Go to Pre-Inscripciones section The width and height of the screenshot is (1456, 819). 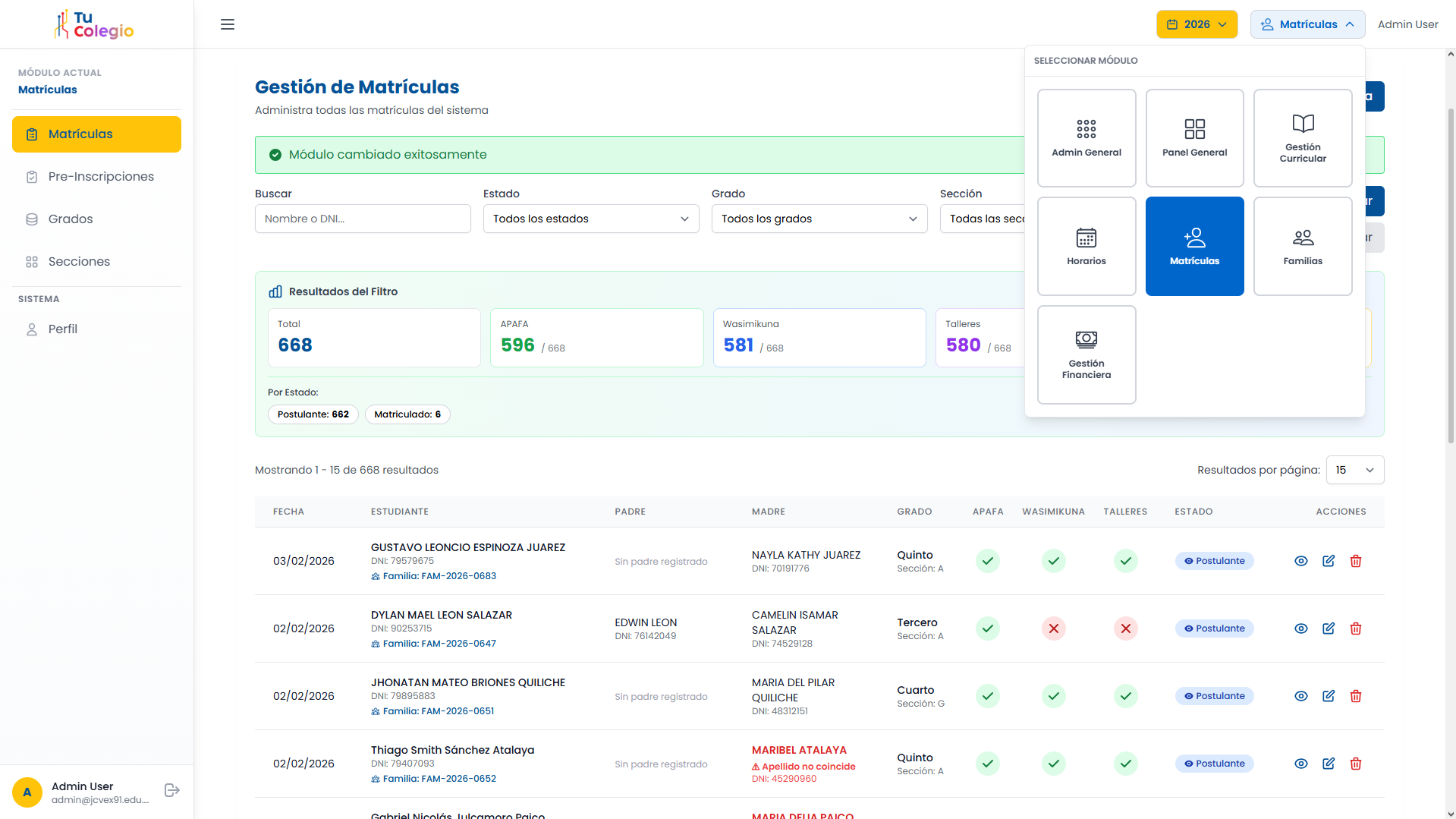pos(100,176)
